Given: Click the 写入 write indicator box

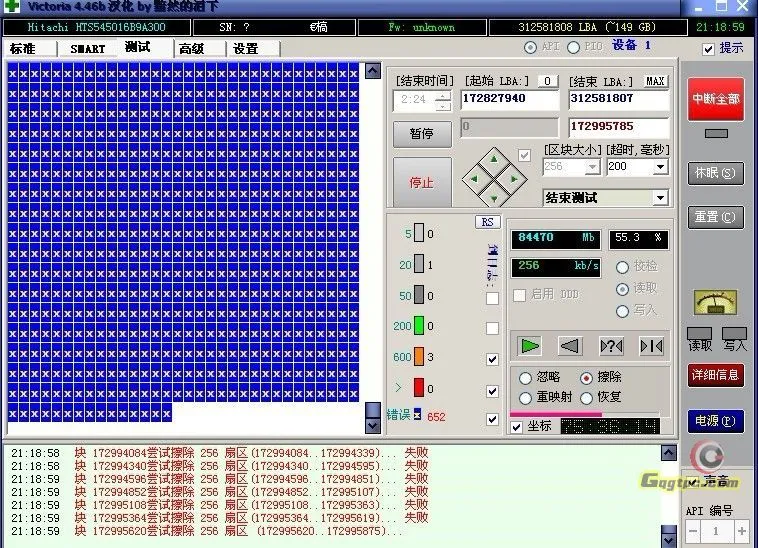Looking at the screenshot, I should (734, 333).
